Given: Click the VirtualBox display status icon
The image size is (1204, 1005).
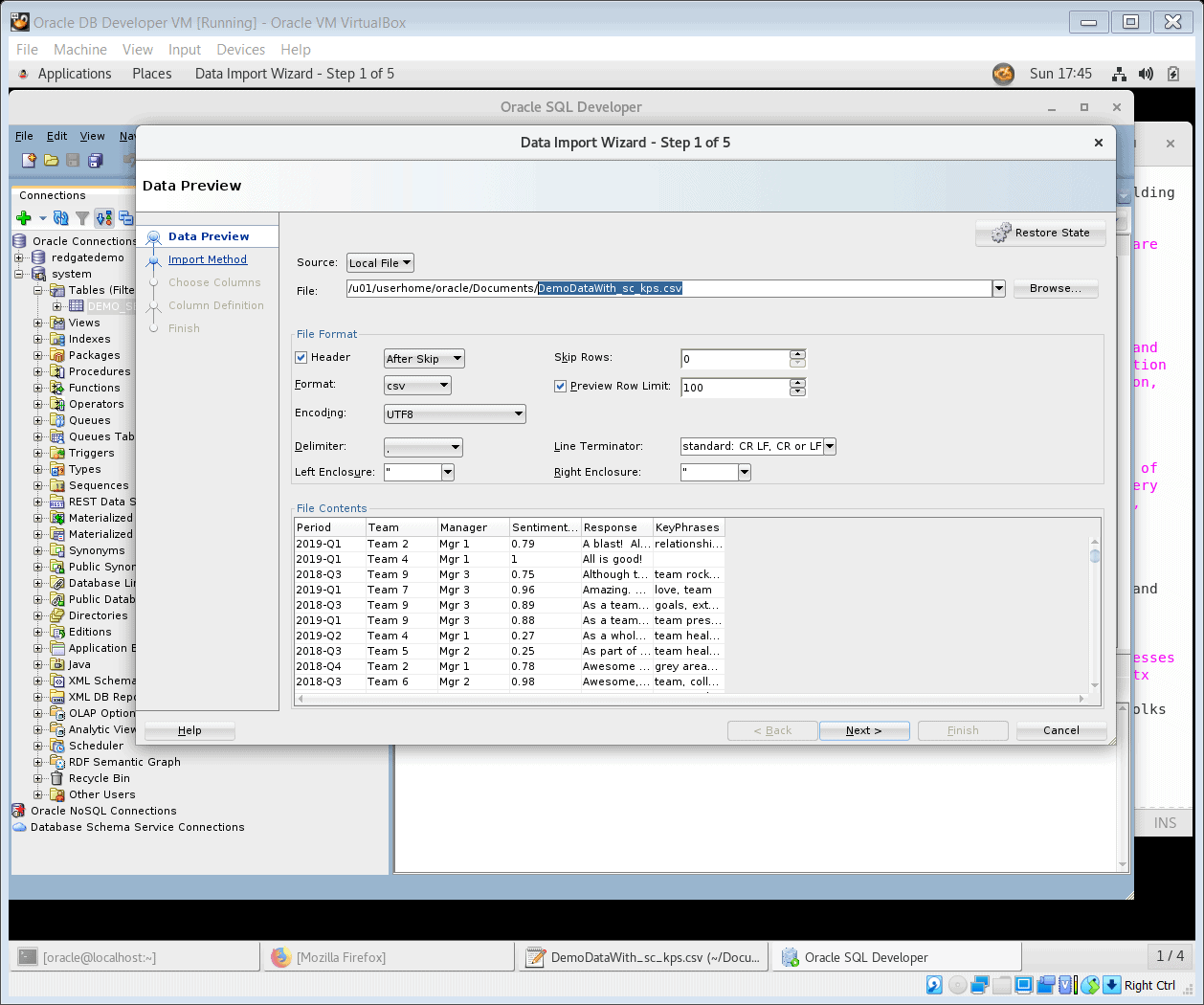Looking at the screenshot, I should pyautogui.click(x=1024, y=985).
